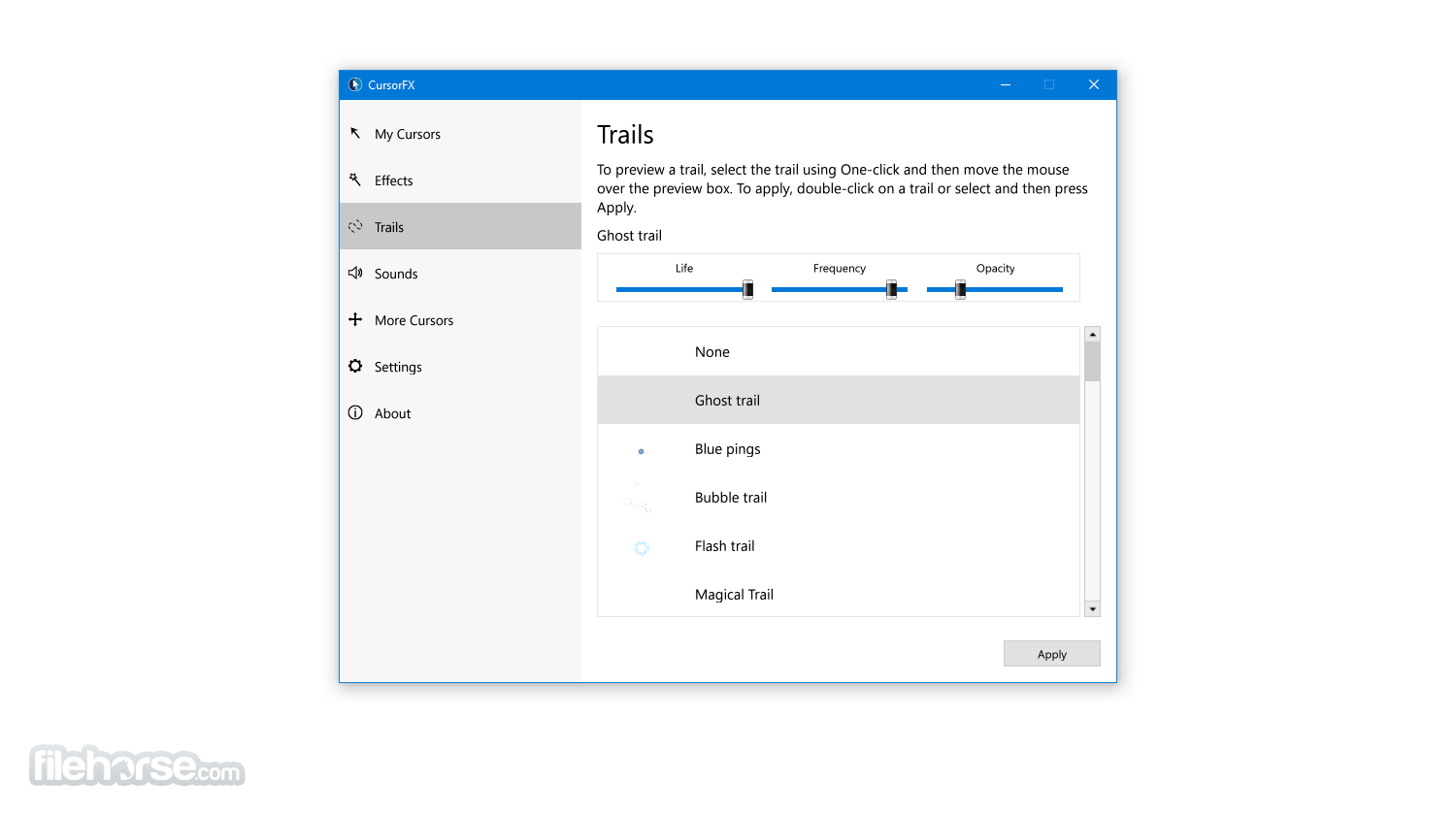
Task: Click the More Cursors plus icon
Action: point(355,319)
